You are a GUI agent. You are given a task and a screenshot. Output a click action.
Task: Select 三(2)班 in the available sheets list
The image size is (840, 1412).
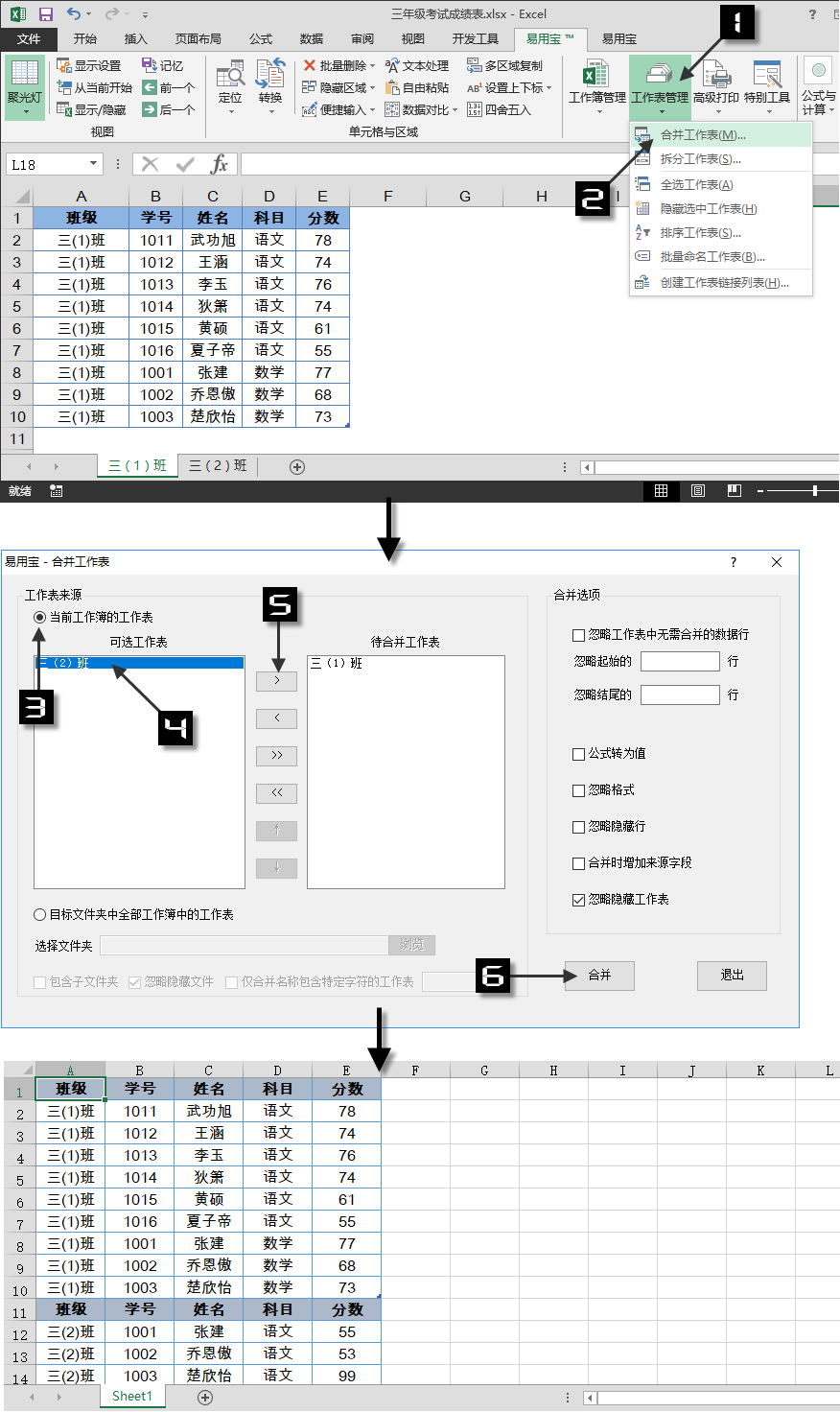(x=139, y=663)
